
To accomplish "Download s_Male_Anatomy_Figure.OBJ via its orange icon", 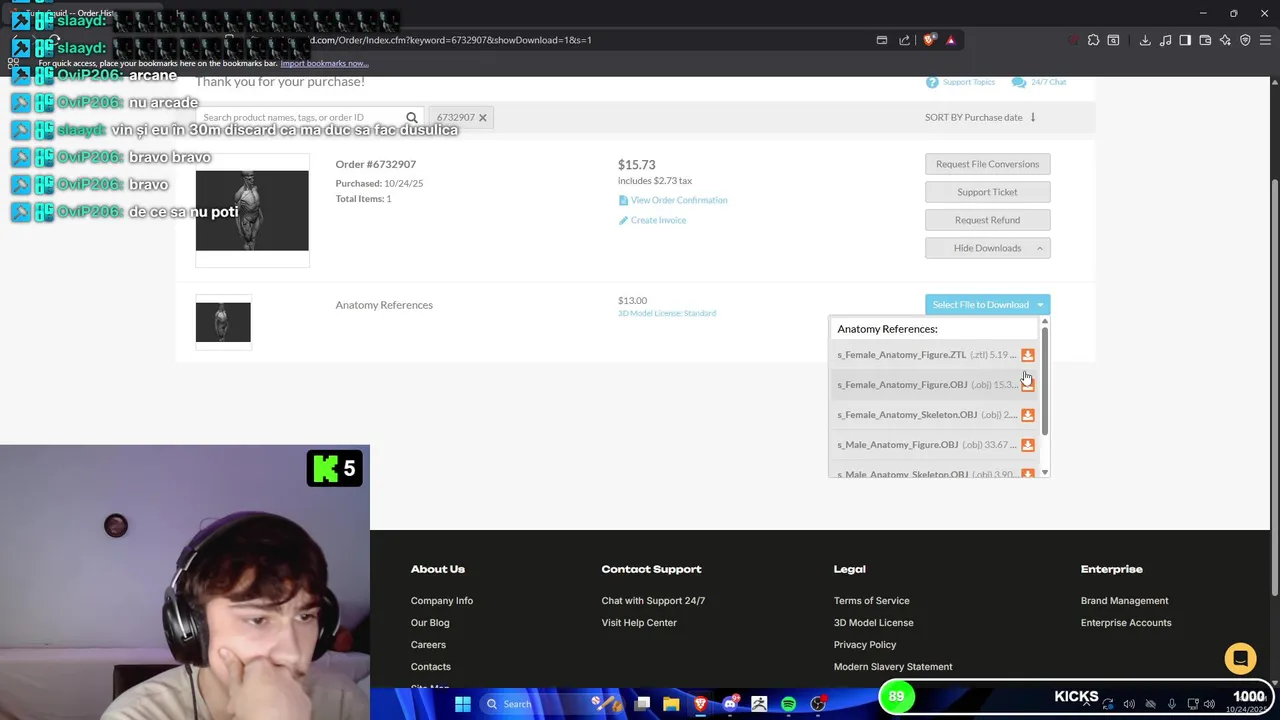I will [1027, 445].
